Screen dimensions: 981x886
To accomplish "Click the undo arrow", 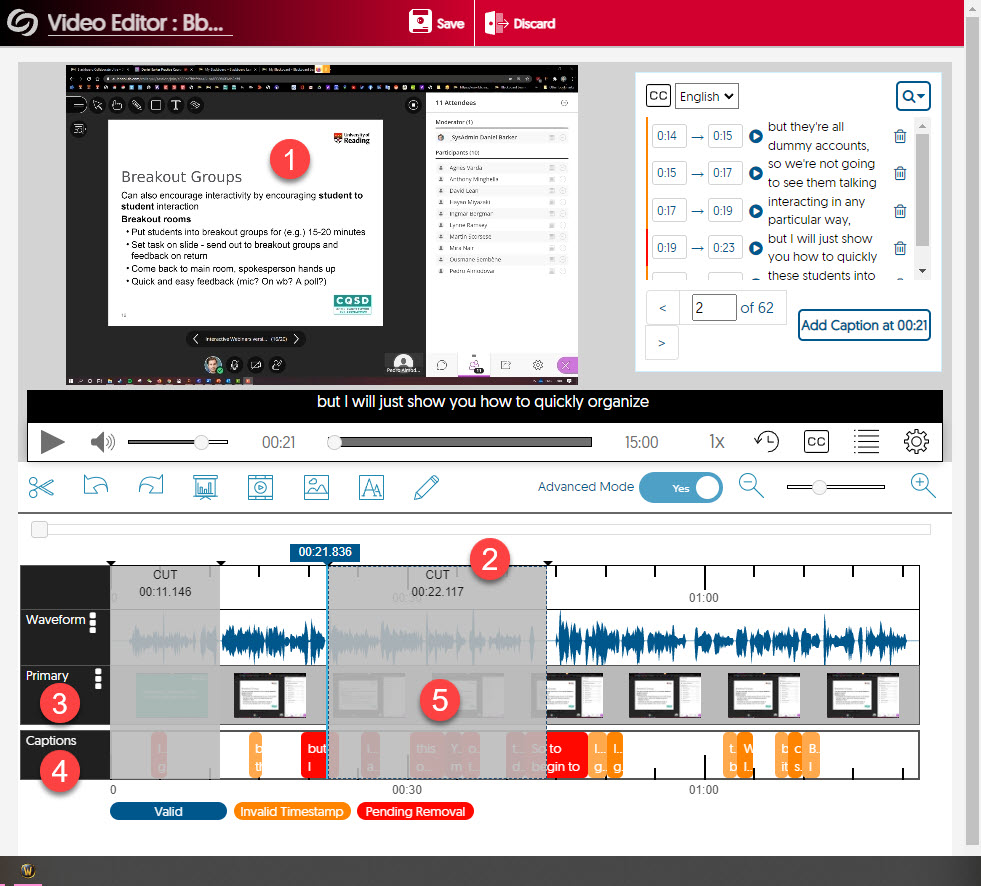I will (96, 486).
